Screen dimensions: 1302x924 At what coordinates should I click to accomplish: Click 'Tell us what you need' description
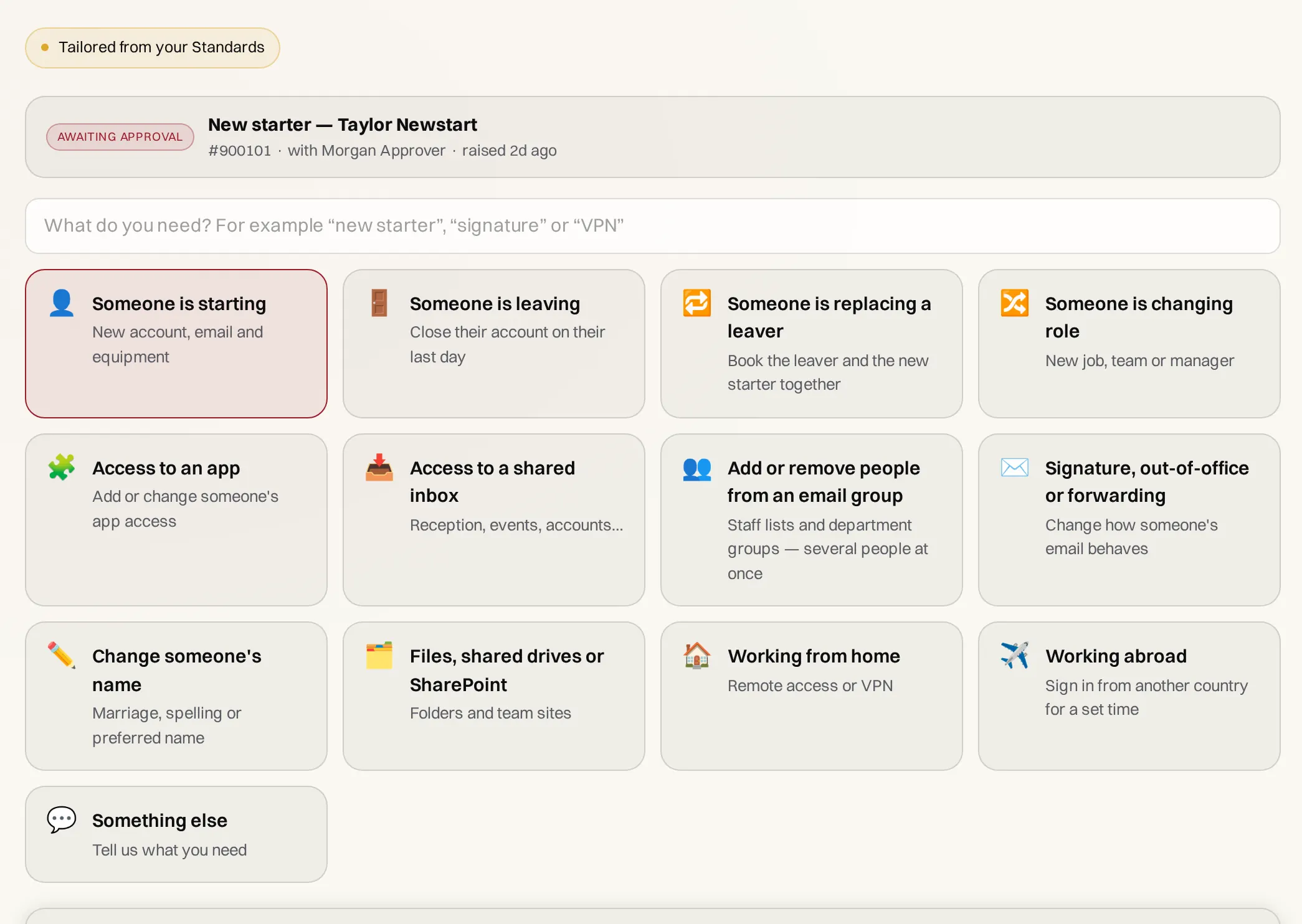[x=169, y=850]
